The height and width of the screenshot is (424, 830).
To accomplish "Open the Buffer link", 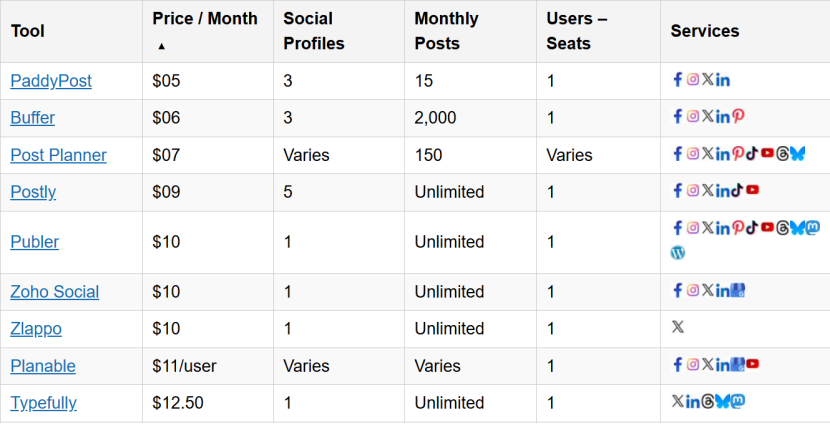I will pos(32,117).
